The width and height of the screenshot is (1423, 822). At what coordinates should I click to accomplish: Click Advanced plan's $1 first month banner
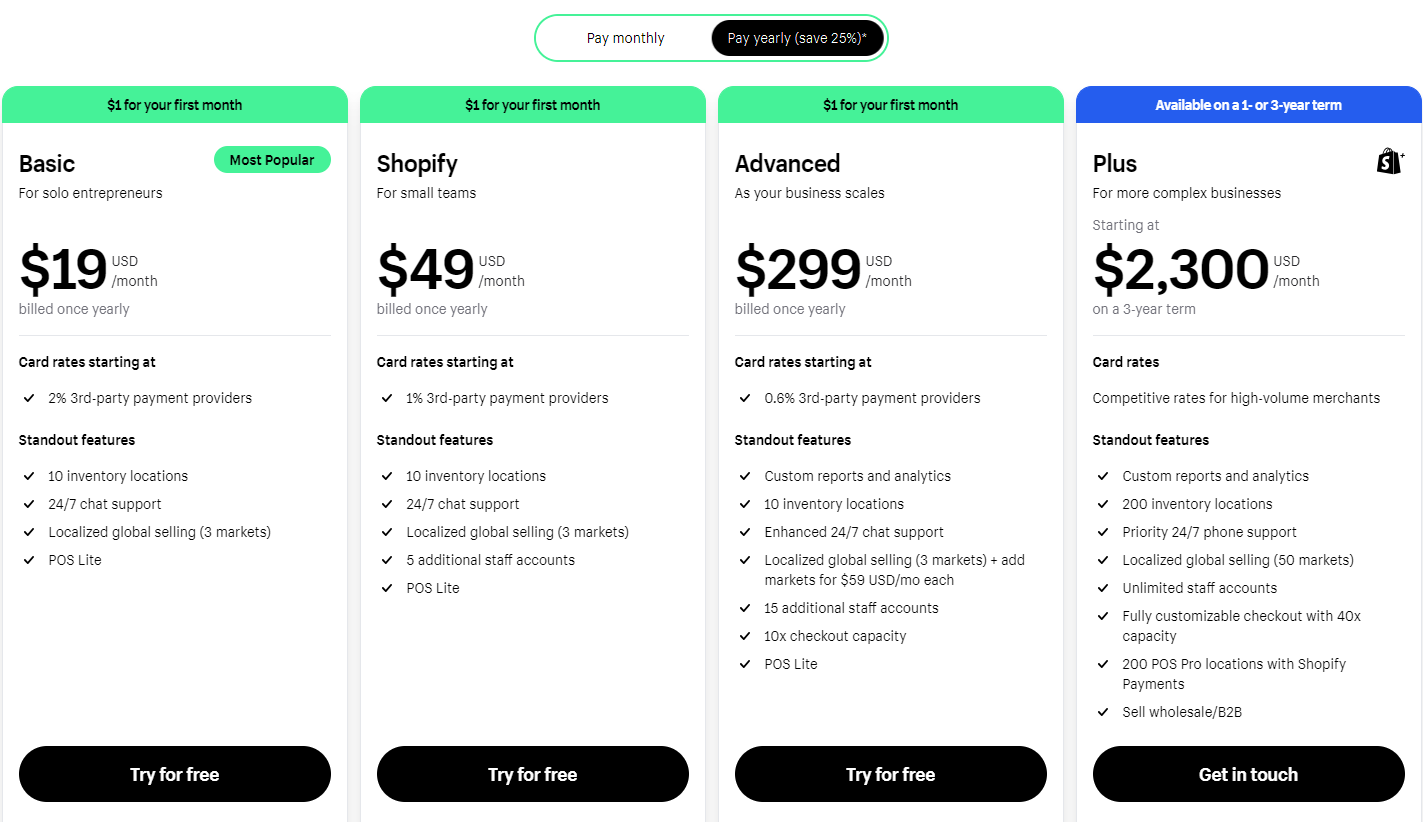(x=891, y=105)
